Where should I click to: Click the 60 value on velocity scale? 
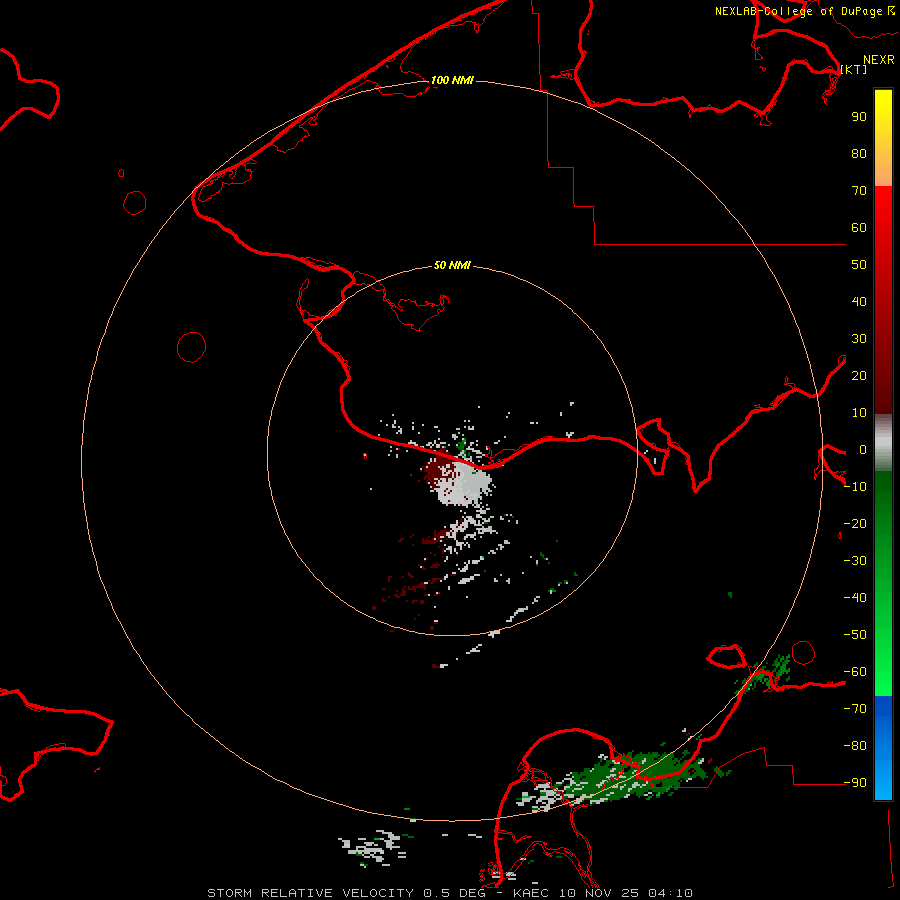tap(859, 227)
